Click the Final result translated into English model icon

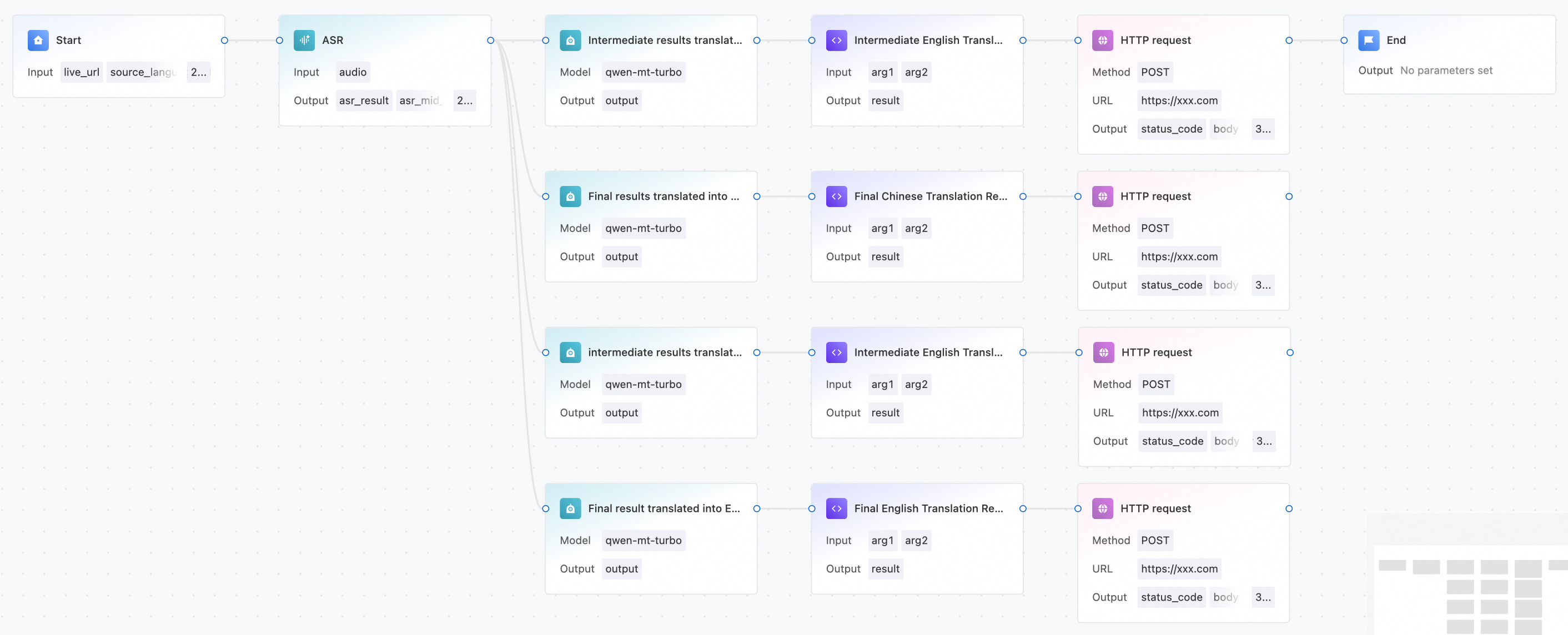point(570,508)
